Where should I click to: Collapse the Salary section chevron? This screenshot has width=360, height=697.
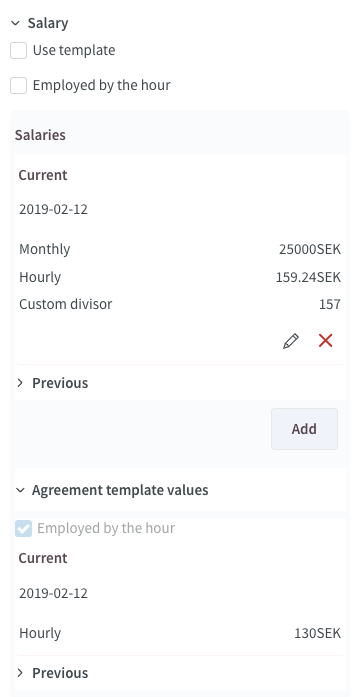(x=16, y=24)
